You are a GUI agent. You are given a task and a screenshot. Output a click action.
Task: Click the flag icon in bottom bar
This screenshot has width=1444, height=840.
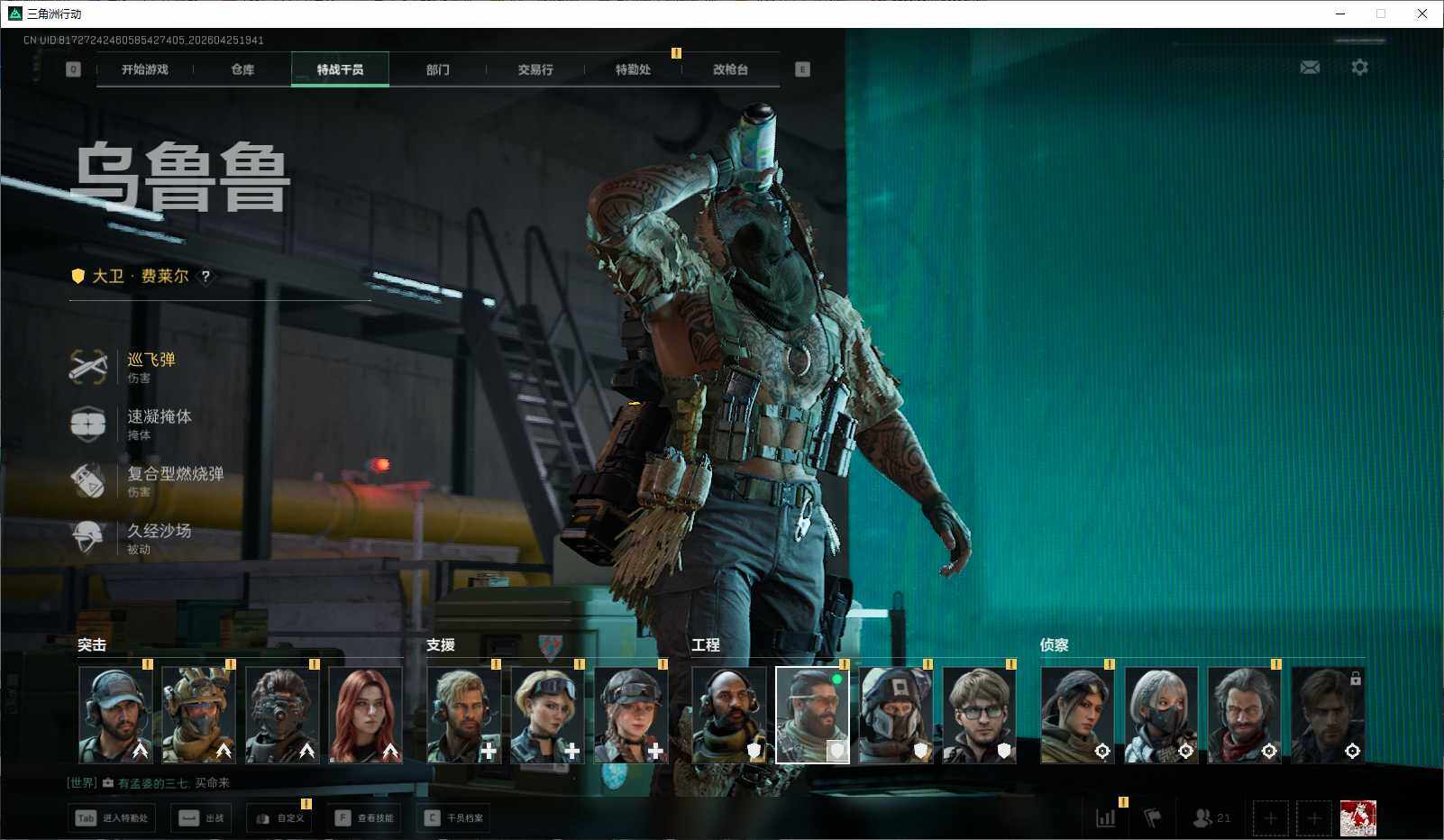[x=1152, y=818]
